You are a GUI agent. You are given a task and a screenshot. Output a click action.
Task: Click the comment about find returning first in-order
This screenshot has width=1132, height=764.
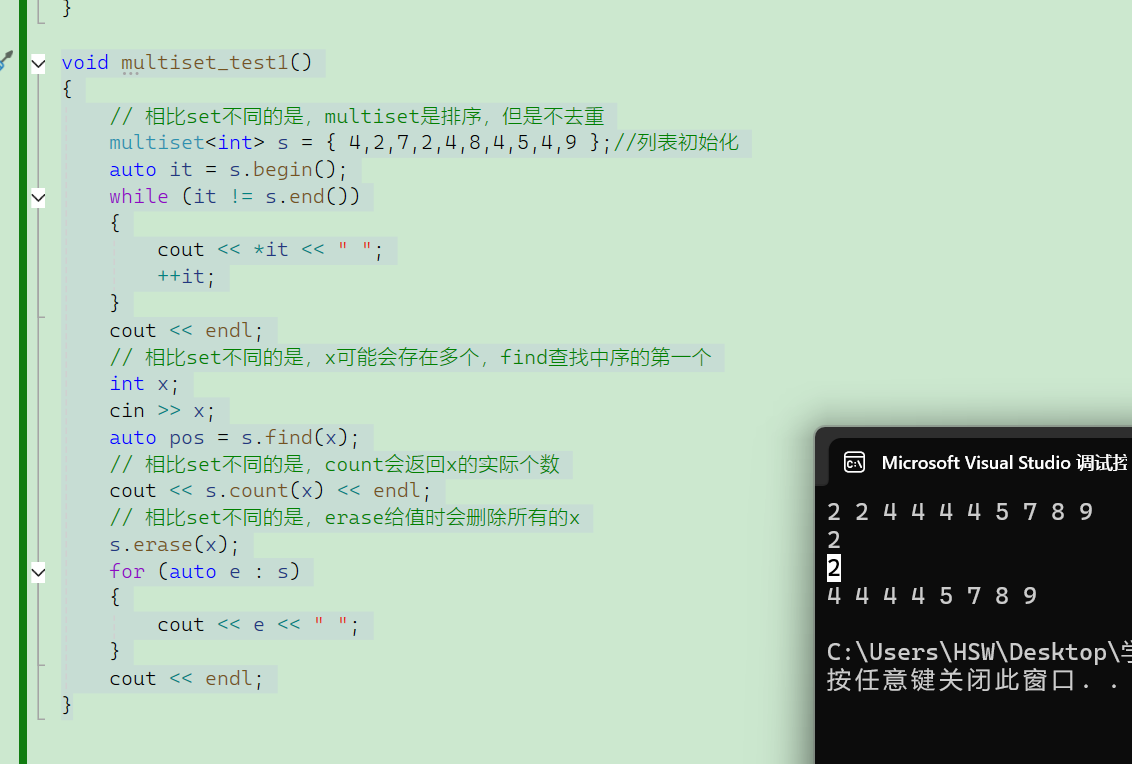click(x=410, y=357)
